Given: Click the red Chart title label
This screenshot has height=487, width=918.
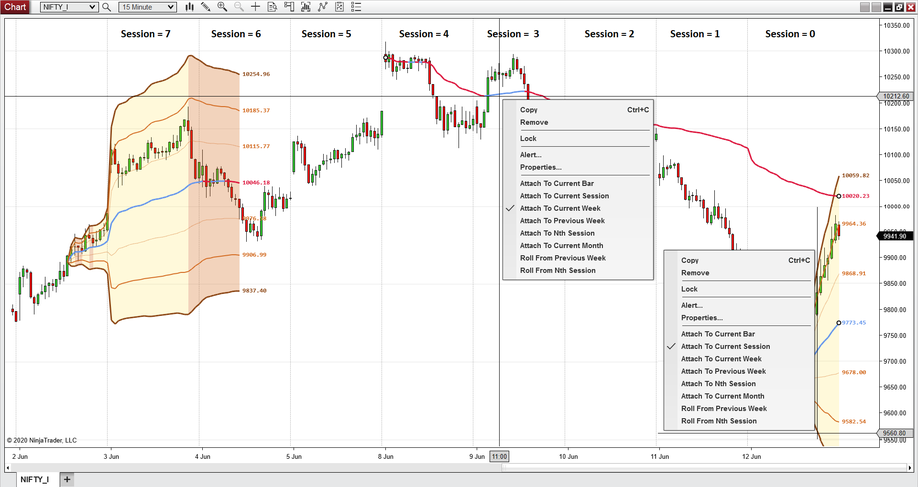Looking at the screenshot, I should (x=15, y=7).
